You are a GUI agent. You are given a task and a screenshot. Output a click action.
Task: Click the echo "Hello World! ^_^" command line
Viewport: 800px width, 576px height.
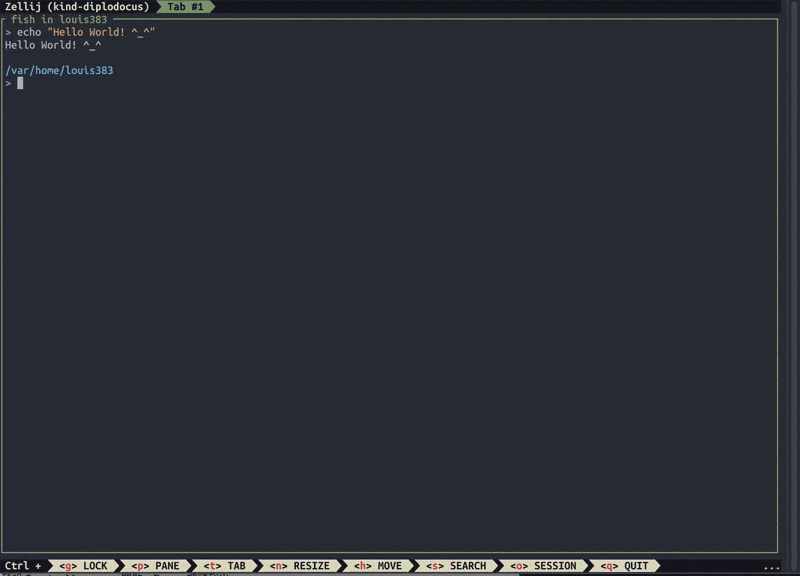[80, 32]
